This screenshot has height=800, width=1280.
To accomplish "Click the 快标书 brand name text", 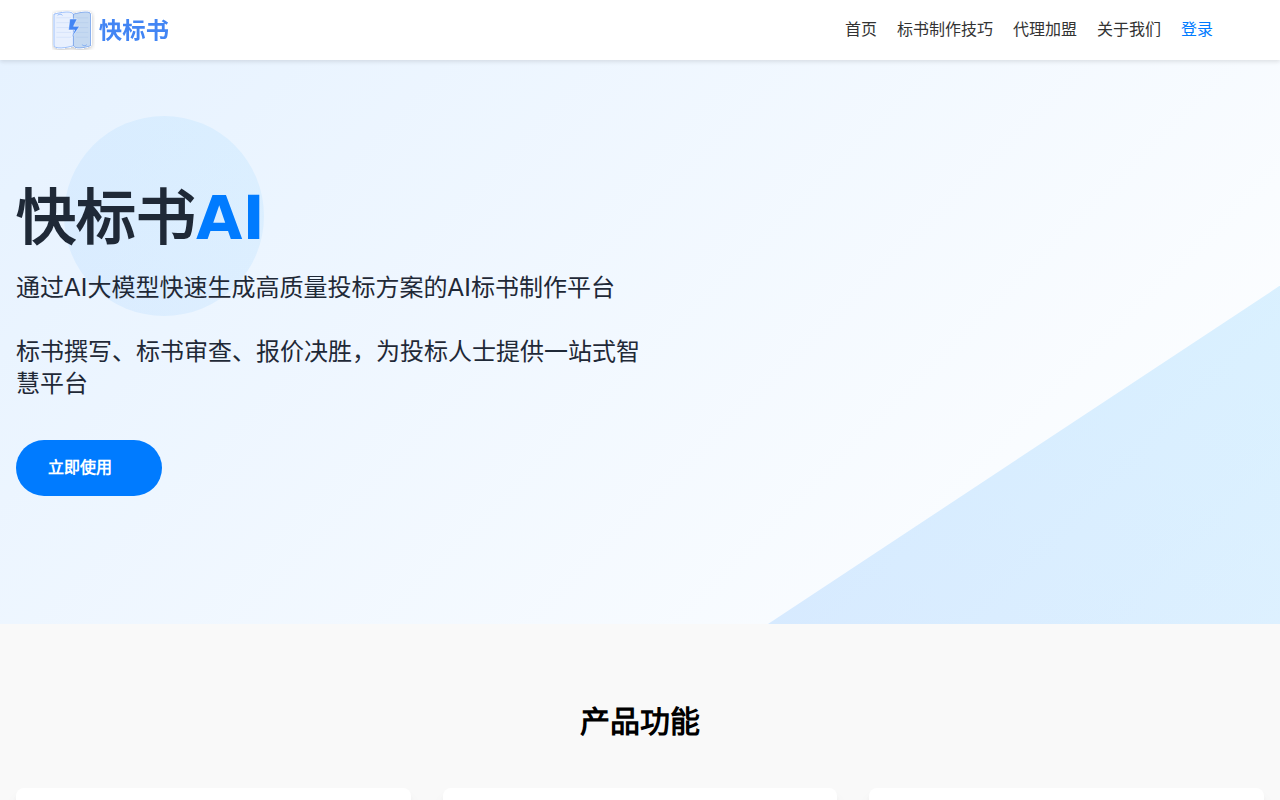I will tap(134, 30).
